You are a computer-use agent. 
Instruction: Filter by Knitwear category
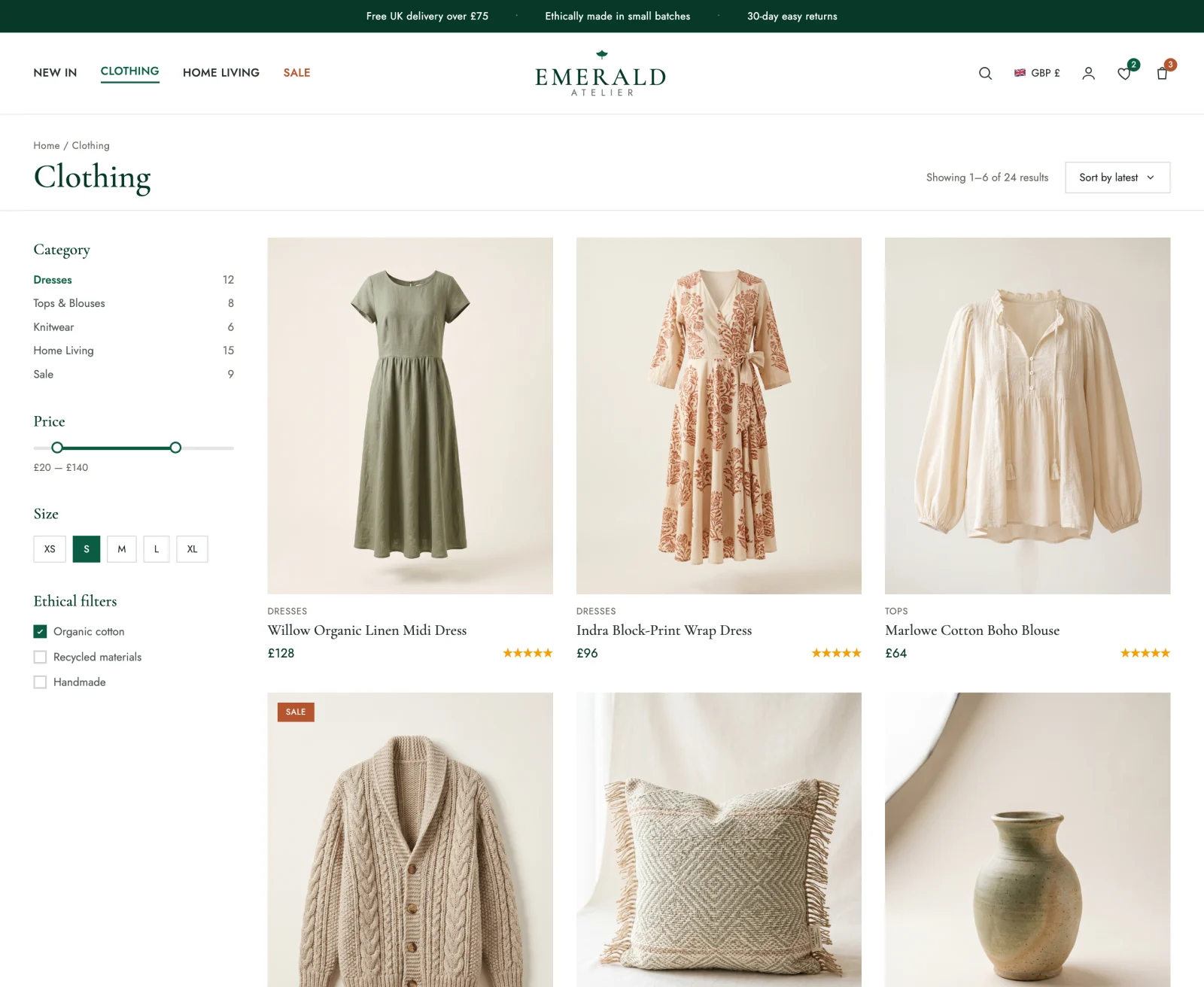tap(53, 327)
